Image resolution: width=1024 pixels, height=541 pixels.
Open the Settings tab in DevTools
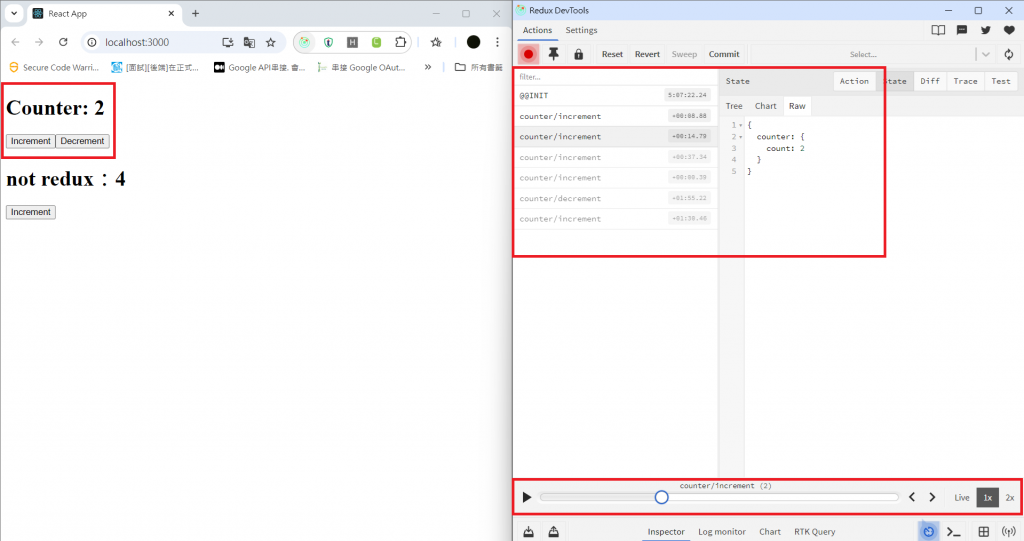[581, 30]
